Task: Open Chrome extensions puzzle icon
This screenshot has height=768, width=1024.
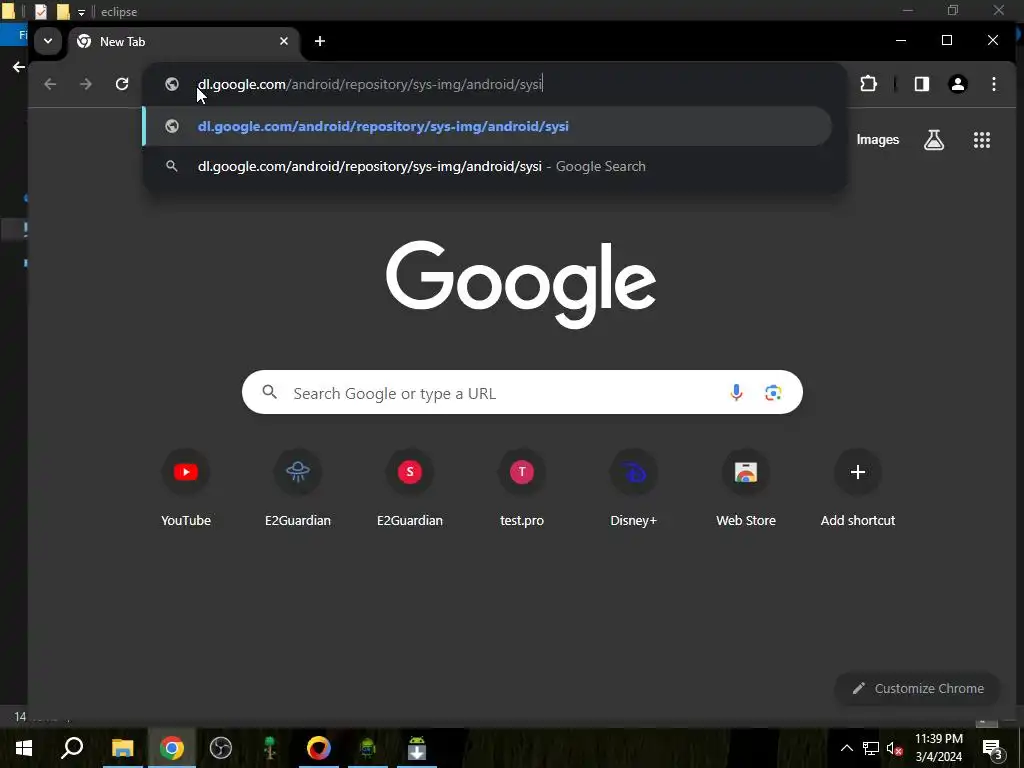Action: click(868, 84)
